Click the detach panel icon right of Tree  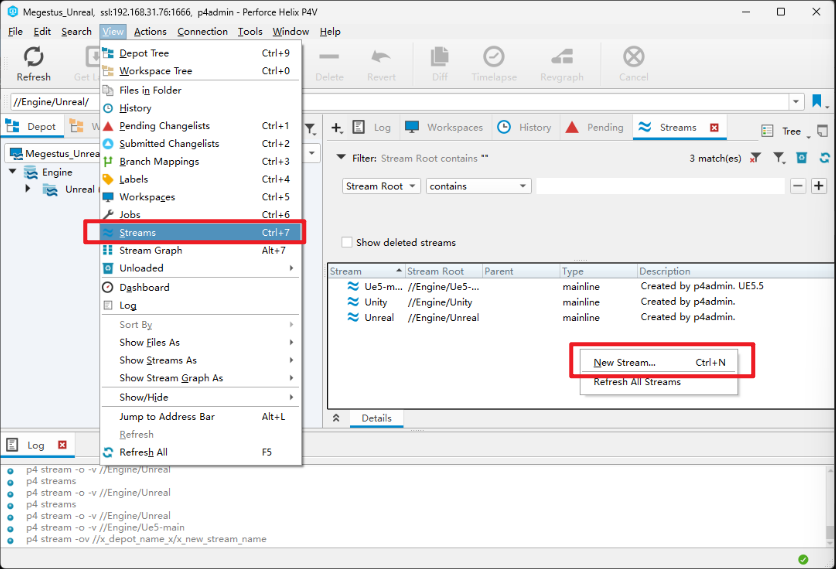823,131
